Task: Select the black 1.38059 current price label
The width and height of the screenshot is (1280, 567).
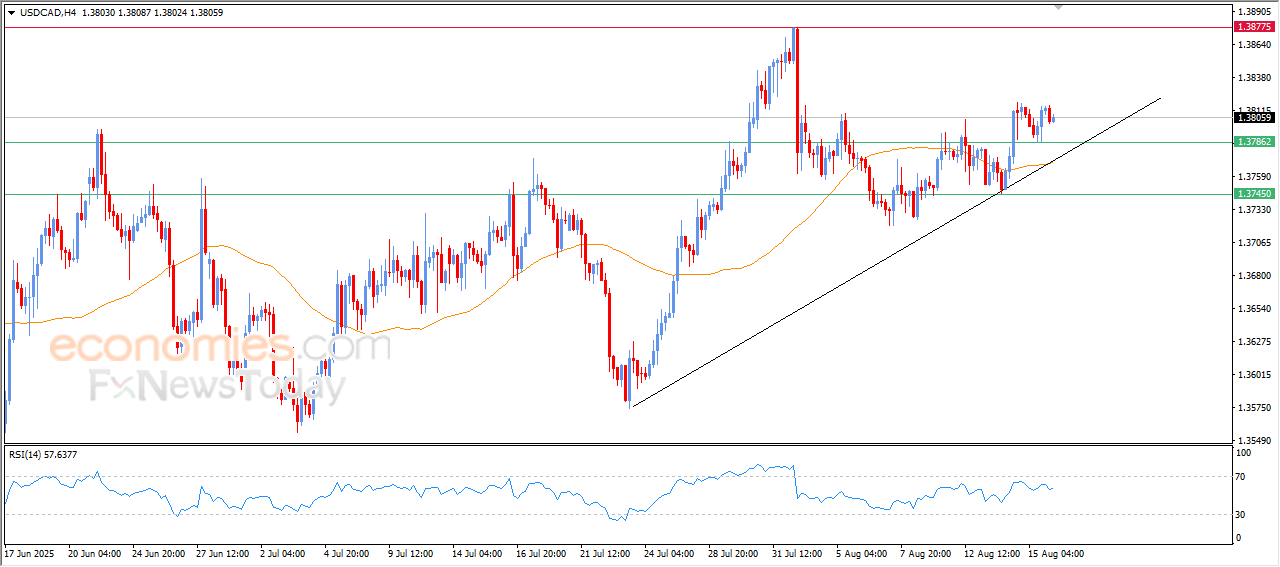Action: pos(1254,118)
